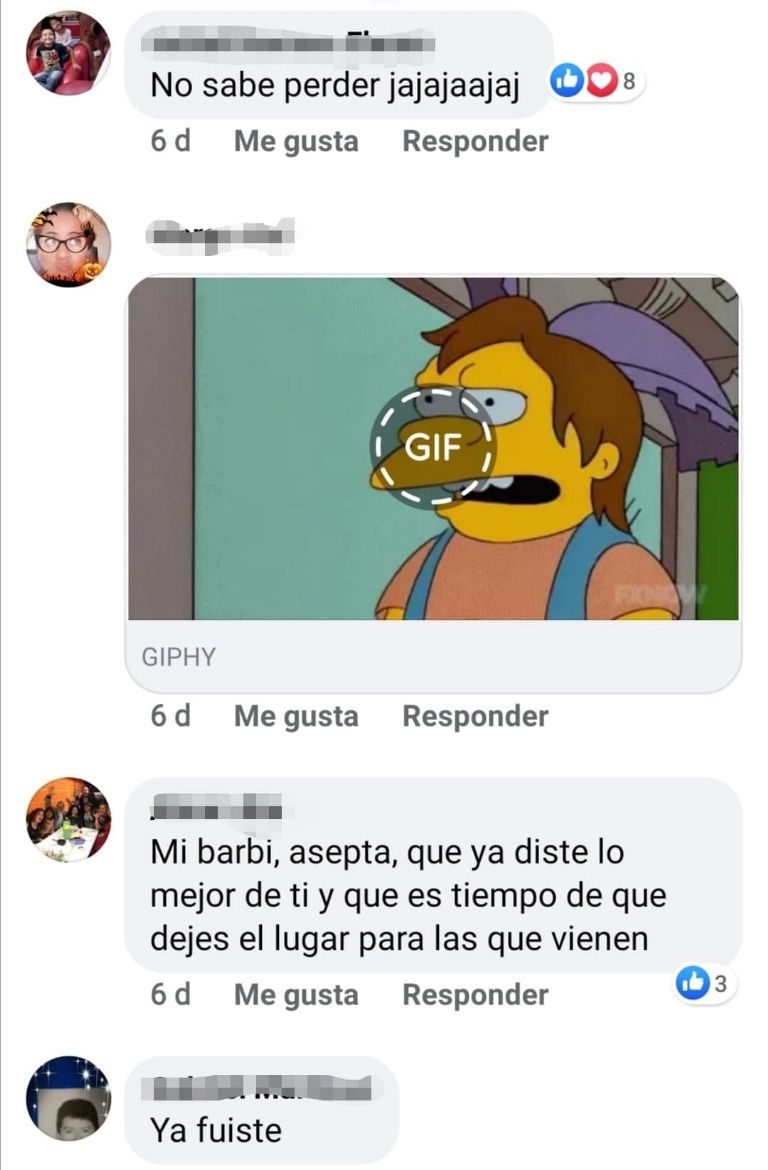Open GIF poster's glasses profile picture

point(68,245)
